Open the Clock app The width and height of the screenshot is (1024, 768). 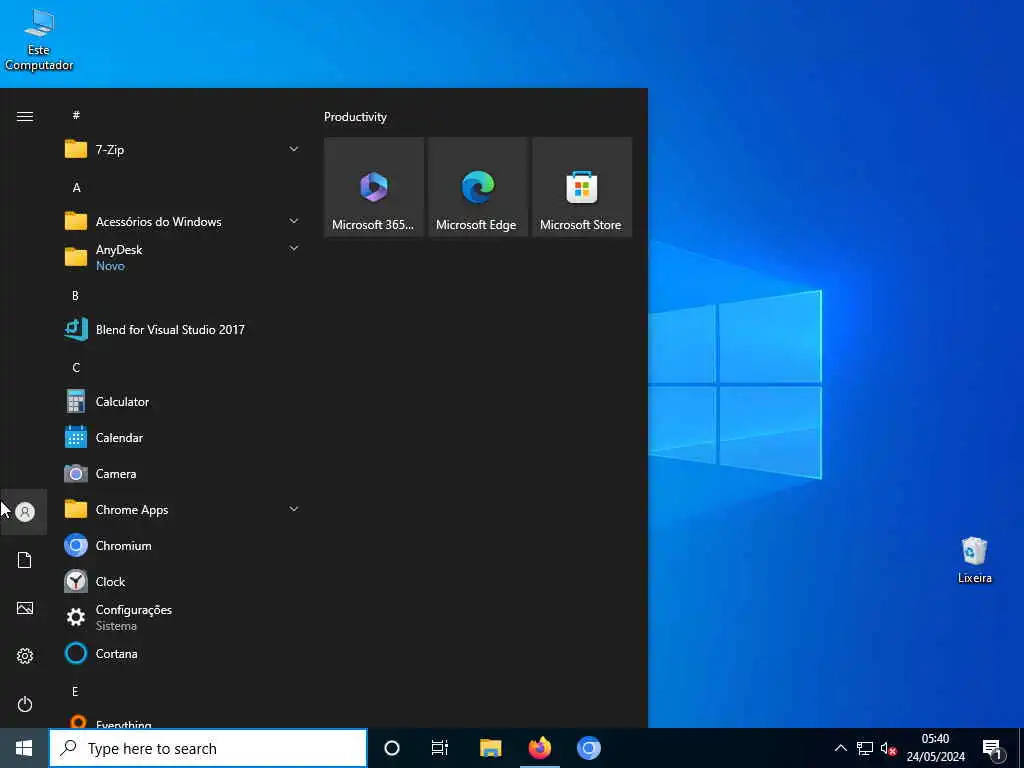tap(183, 581)
